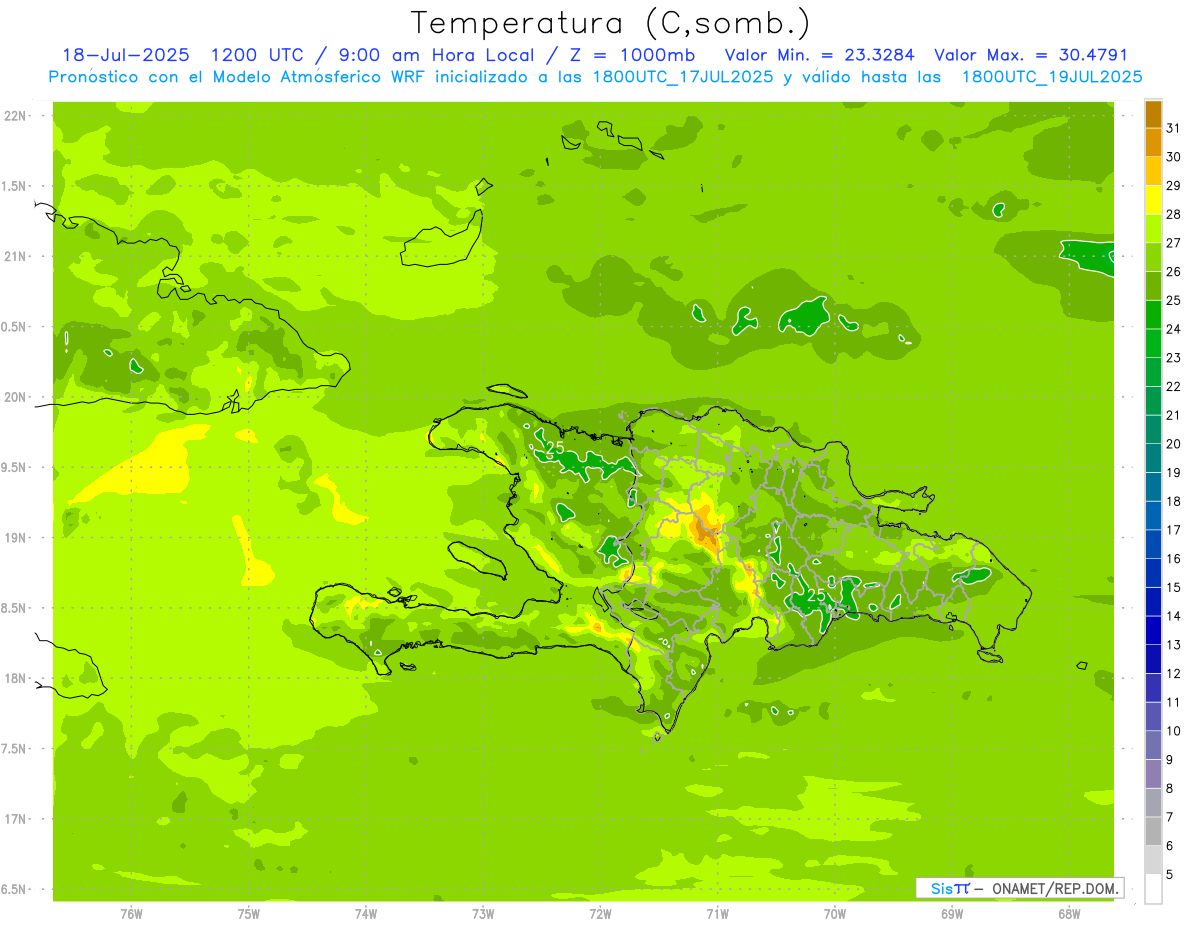Click the 'ONAMET/REP.DOM.' credit label

point(1056,888)
